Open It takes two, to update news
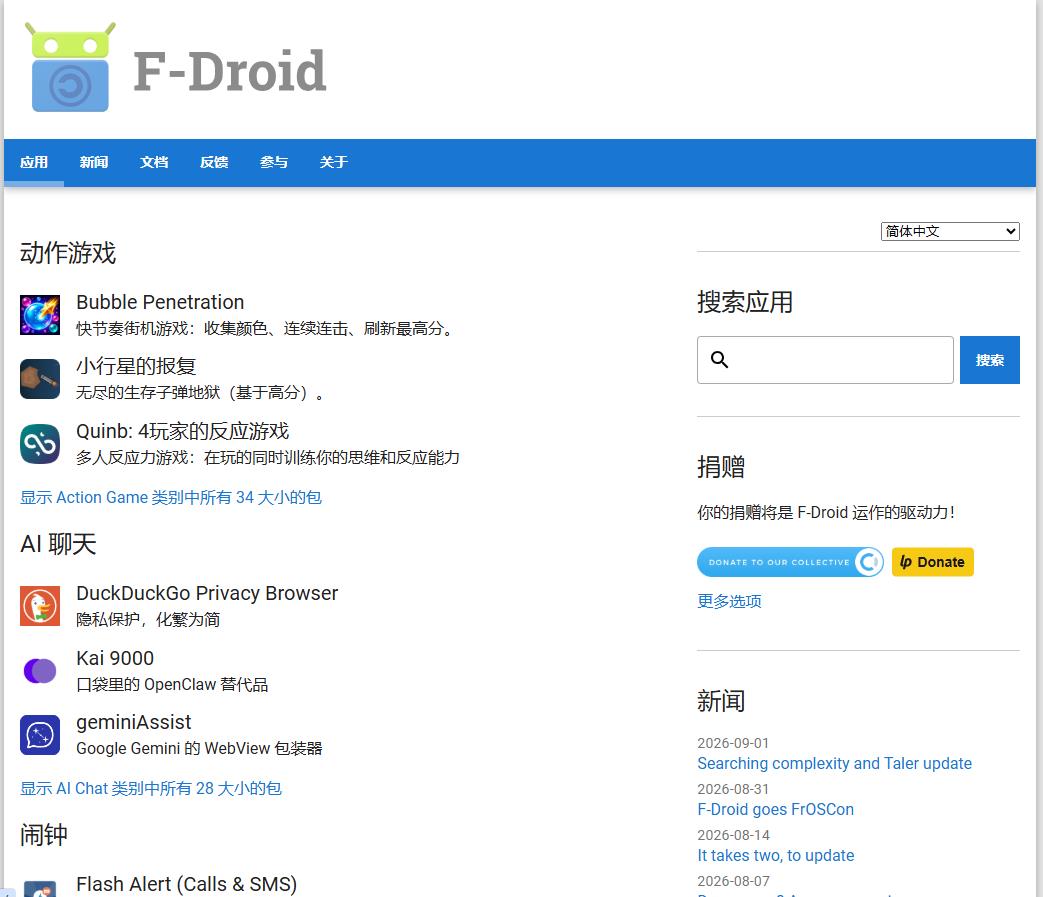The width and height of the screenshot is (1043, 897). 776,855
